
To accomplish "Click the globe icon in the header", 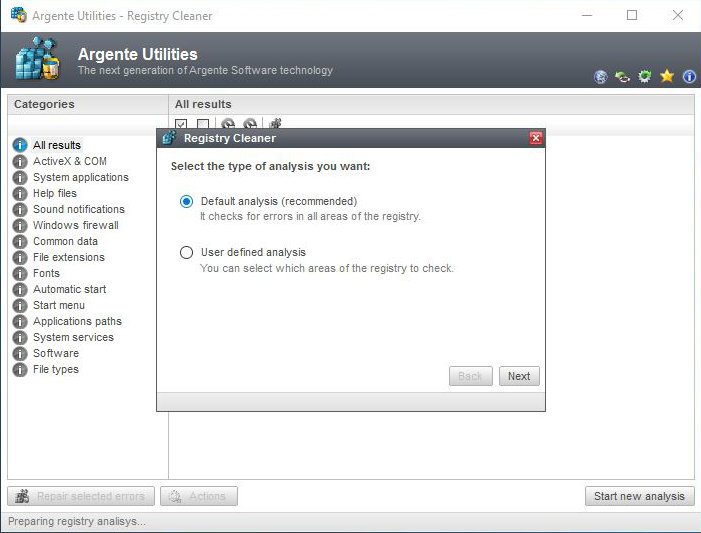I will (x=601, y=76).
